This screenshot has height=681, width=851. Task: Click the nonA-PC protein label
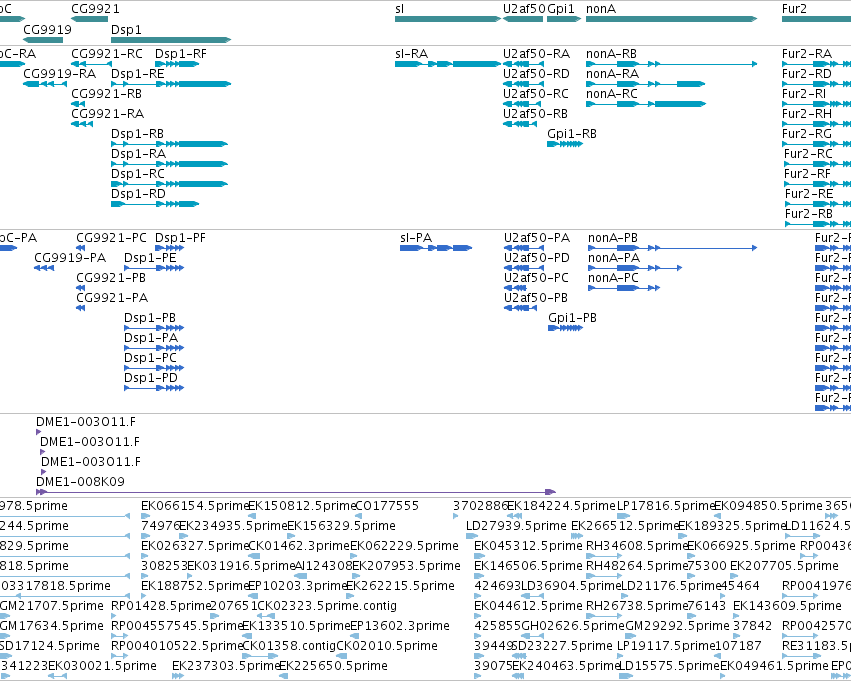(613, 278)
